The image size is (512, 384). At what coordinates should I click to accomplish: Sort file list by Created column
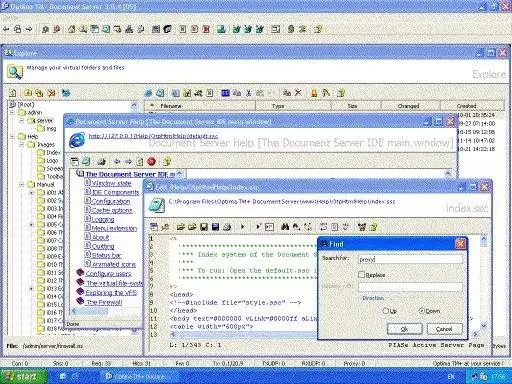(472, 106)
